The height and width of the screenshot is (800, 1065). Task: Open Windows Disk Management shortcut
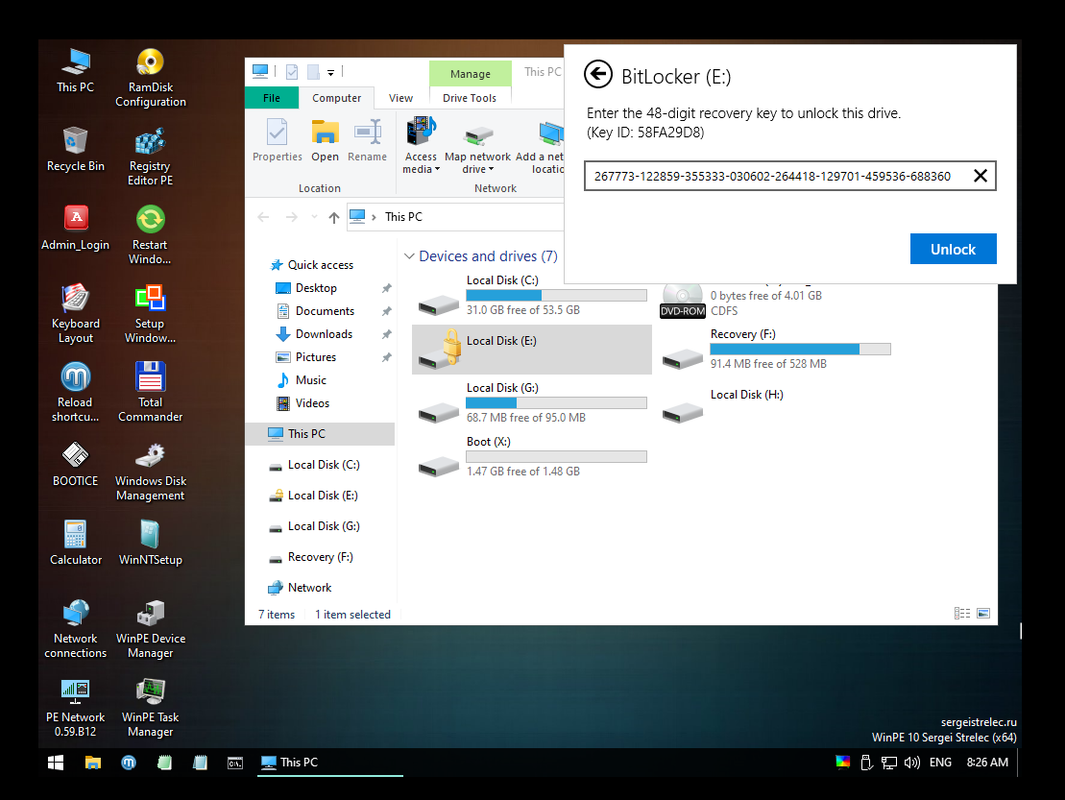click(x=150, y=471)
